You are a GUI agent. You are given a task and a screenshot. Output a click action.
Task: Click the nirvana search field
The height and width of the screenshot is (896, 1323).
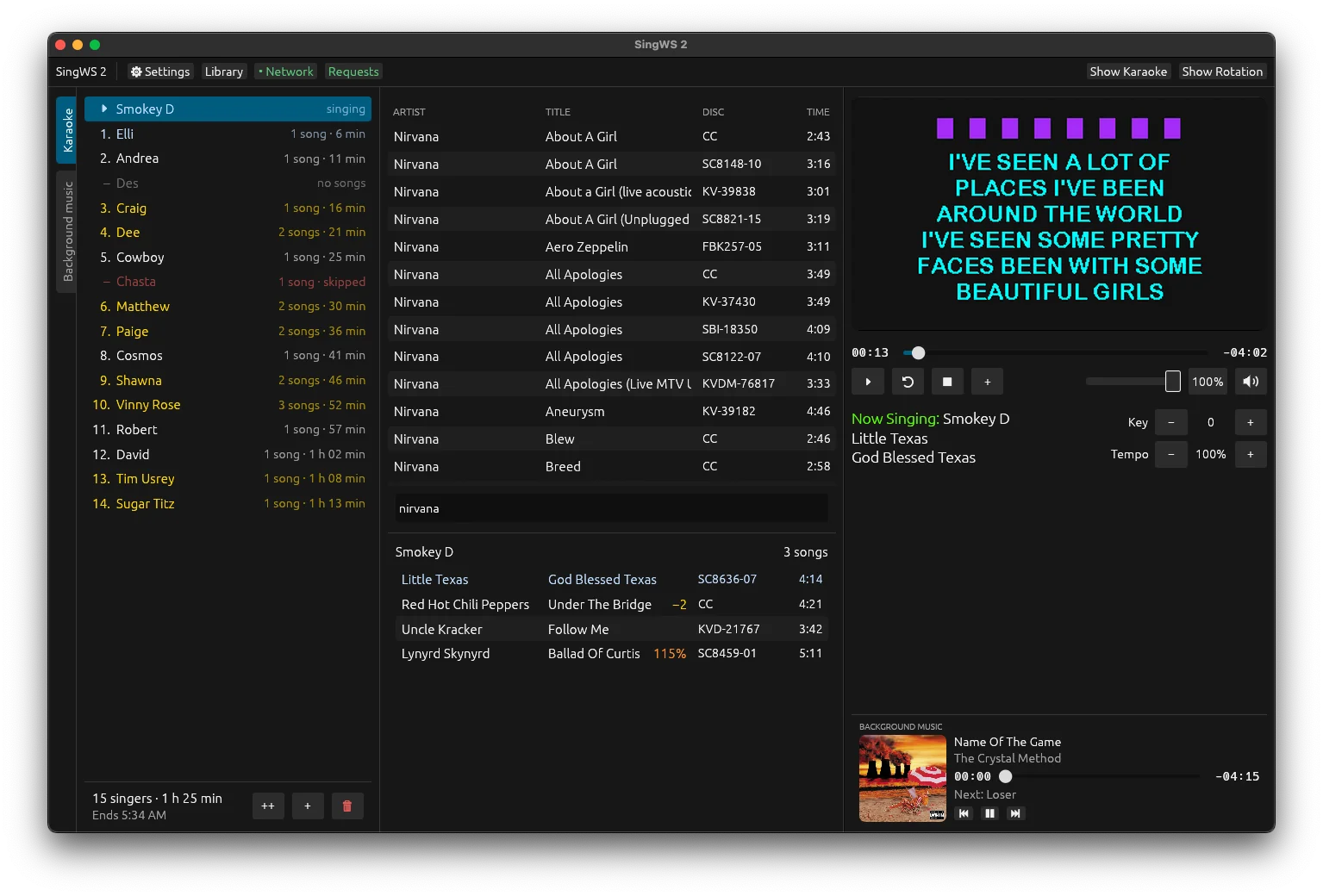(611, 508)
